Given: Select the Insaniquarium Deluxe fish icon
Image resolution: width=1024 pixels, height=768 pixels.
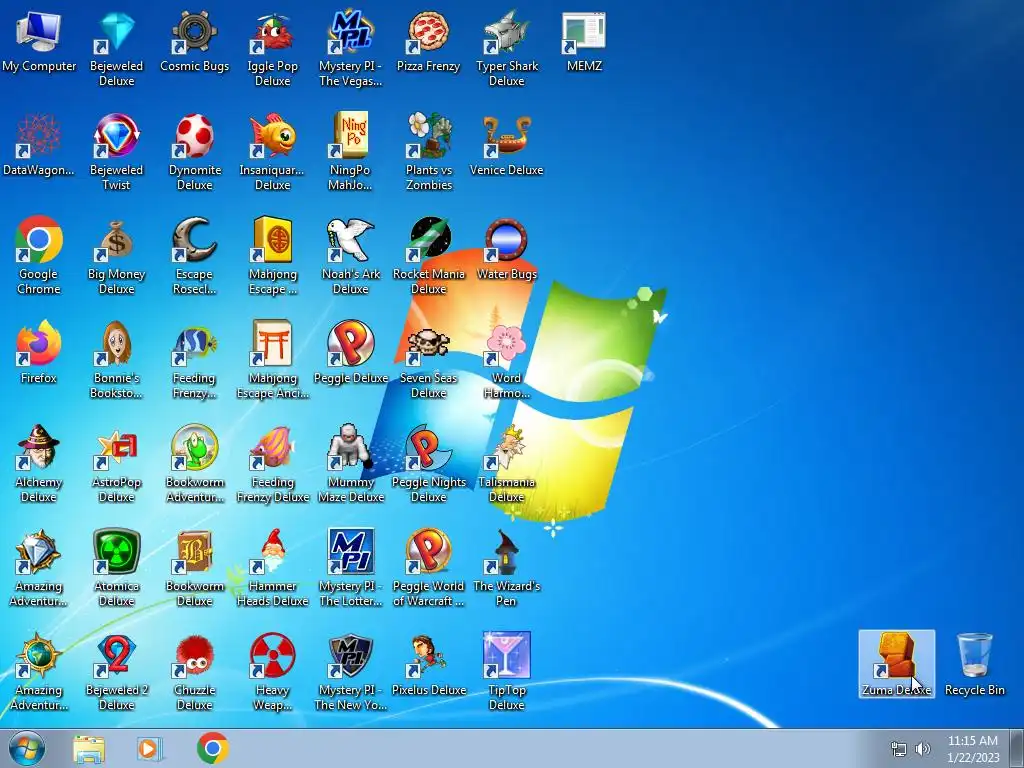Looking at the screenshot, I should pos(272,136).
